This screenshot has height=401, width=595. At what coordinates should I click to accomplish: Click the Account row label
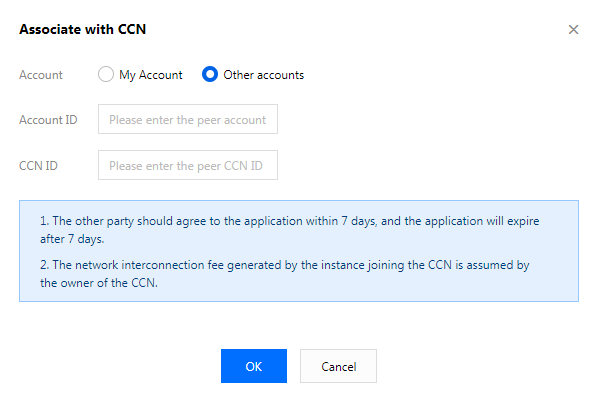(41, 75)
